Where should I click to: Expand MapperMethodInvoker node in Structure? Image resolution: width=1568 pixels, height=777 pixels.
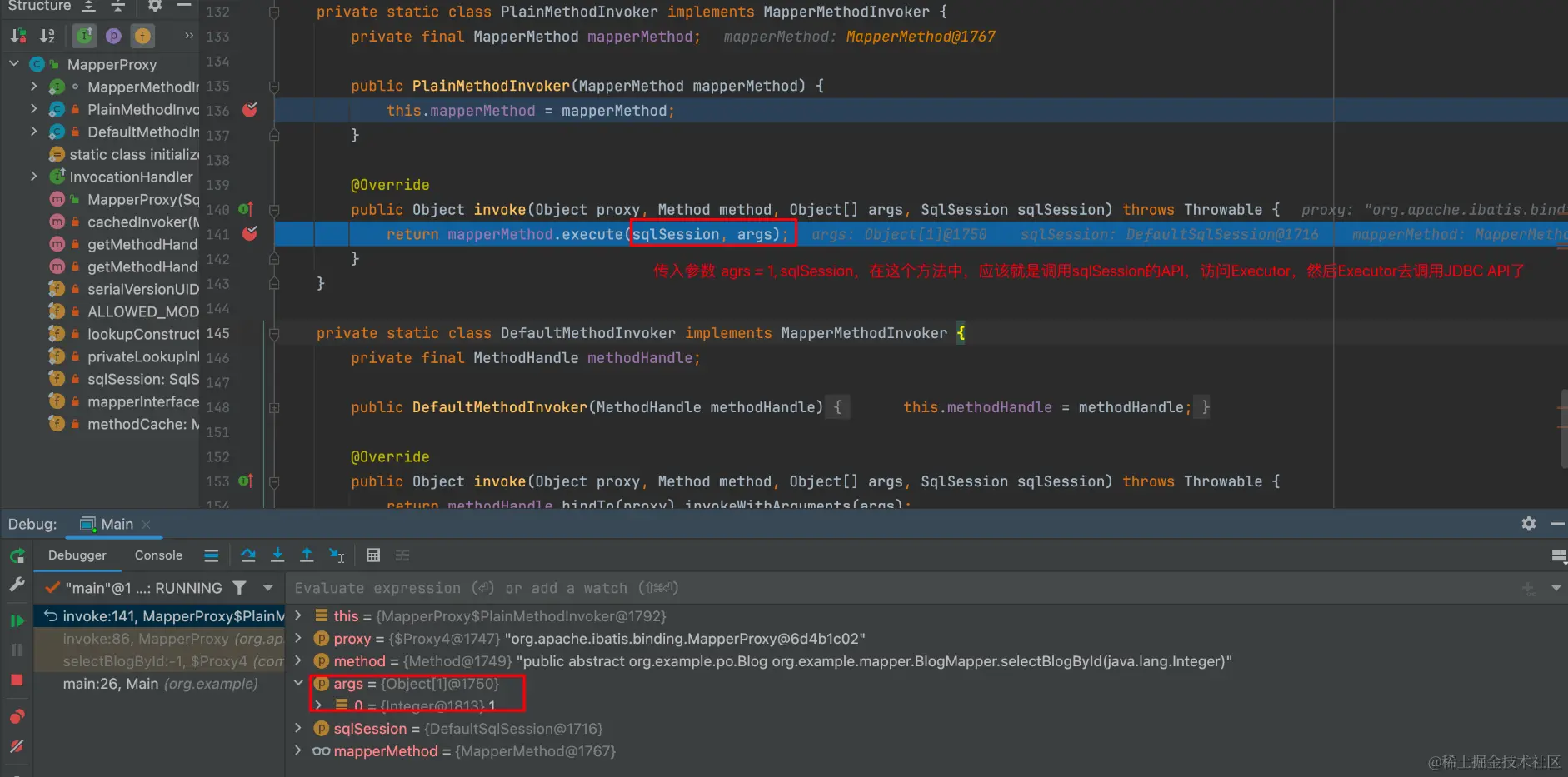33,87
